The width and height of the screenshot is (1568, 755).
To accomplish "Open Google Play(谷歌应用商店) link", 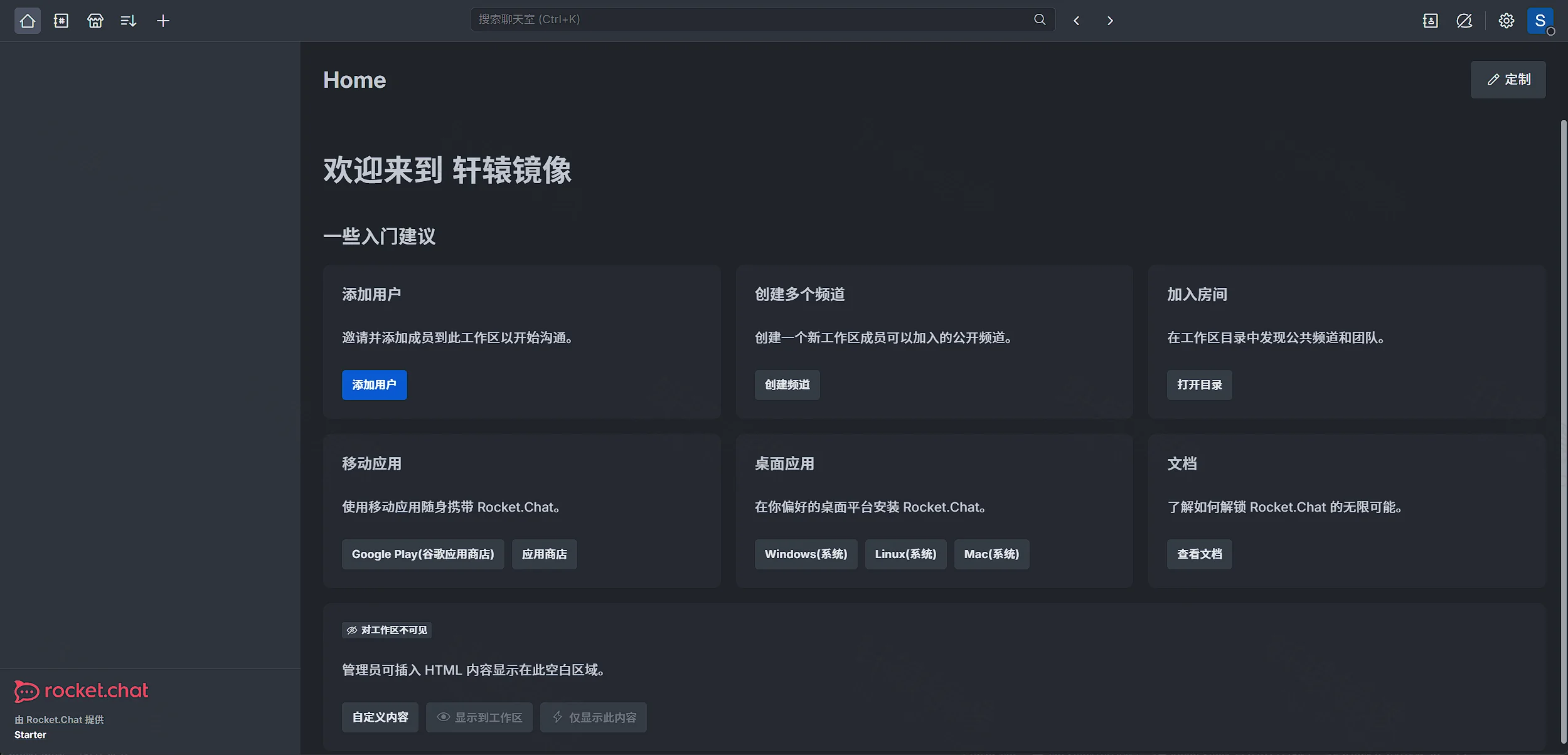I will [423, 554].
